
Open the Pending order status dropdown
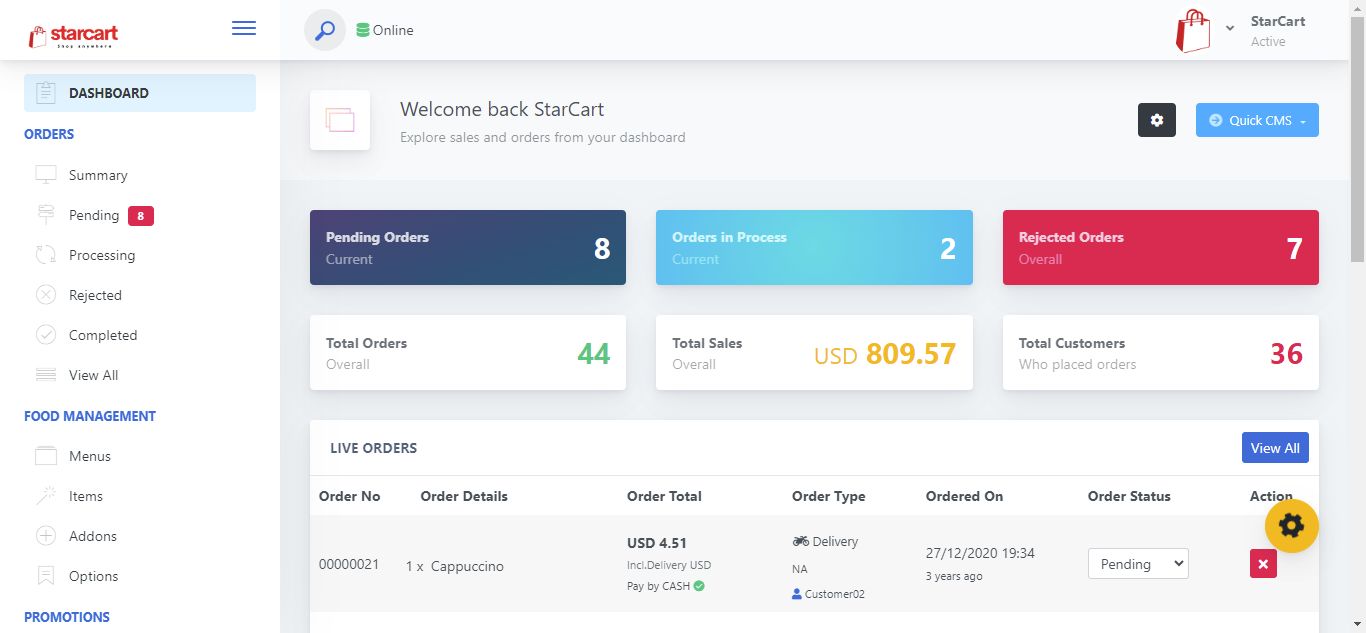click(x=1137, y=564)
